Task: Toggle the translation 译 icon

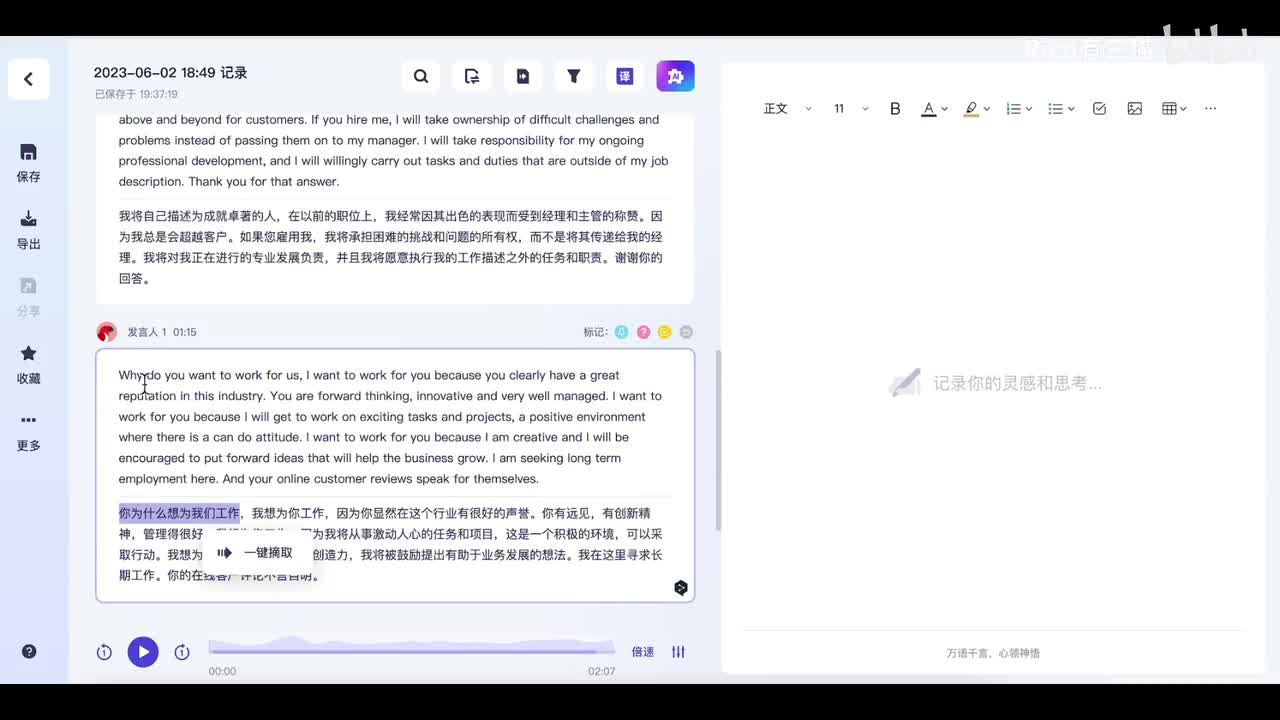Action: pyautogui.click(x=625, y=76)
